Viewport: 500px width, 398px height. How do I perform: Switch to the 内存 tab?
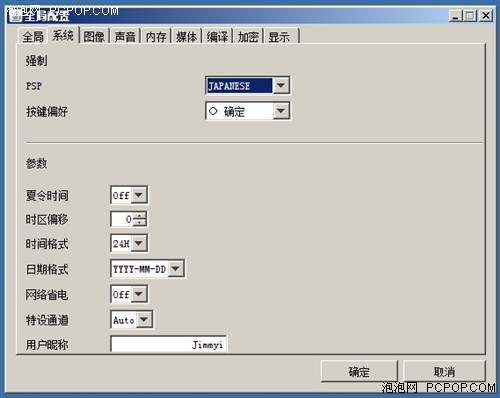156,36
